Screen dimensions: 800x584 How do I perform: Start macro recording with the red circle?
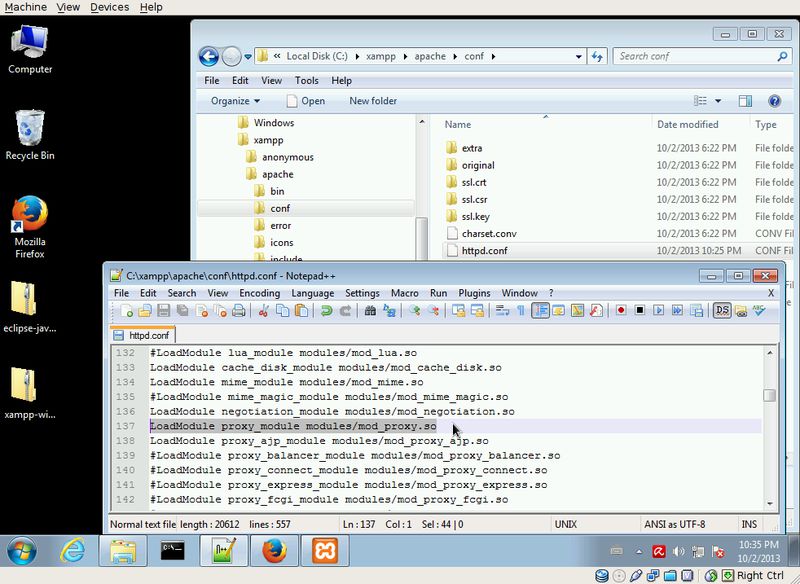(x=621, y=311)
